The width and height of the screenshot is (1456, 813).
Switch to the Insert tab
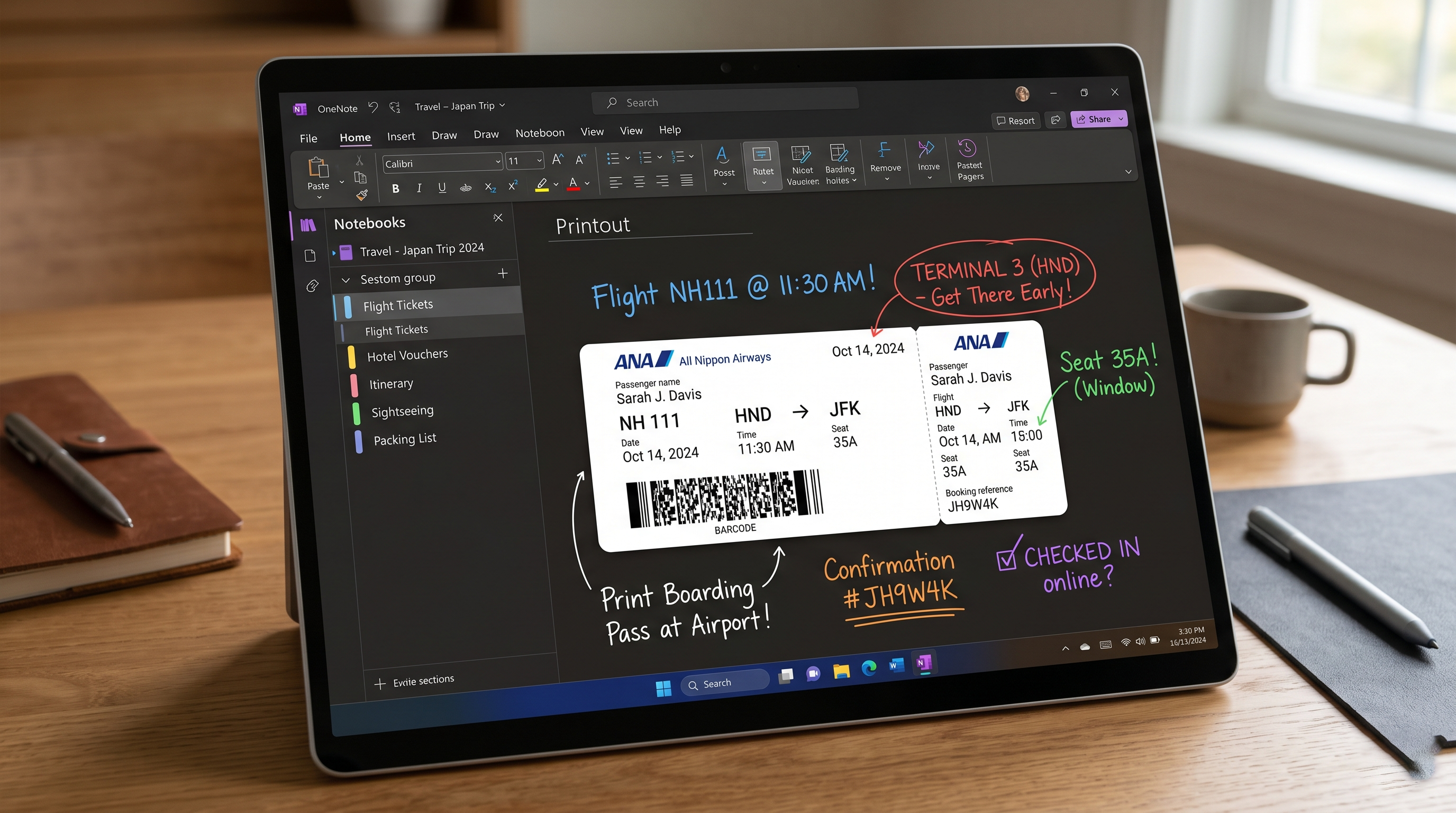point(401,136)
